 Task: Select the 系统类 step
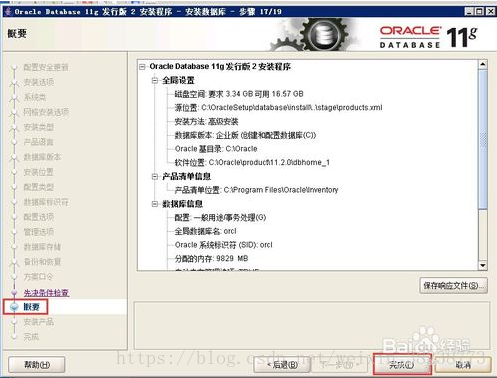[35, 97]
